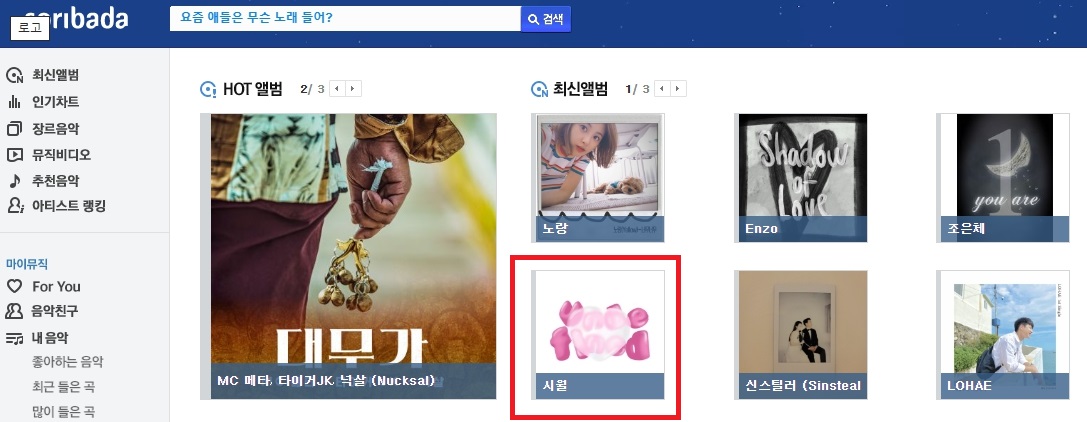This screenshot has width=1087, height=422.
Task: Open 좋아하는 음악 link
Action: tap(67, 362)
